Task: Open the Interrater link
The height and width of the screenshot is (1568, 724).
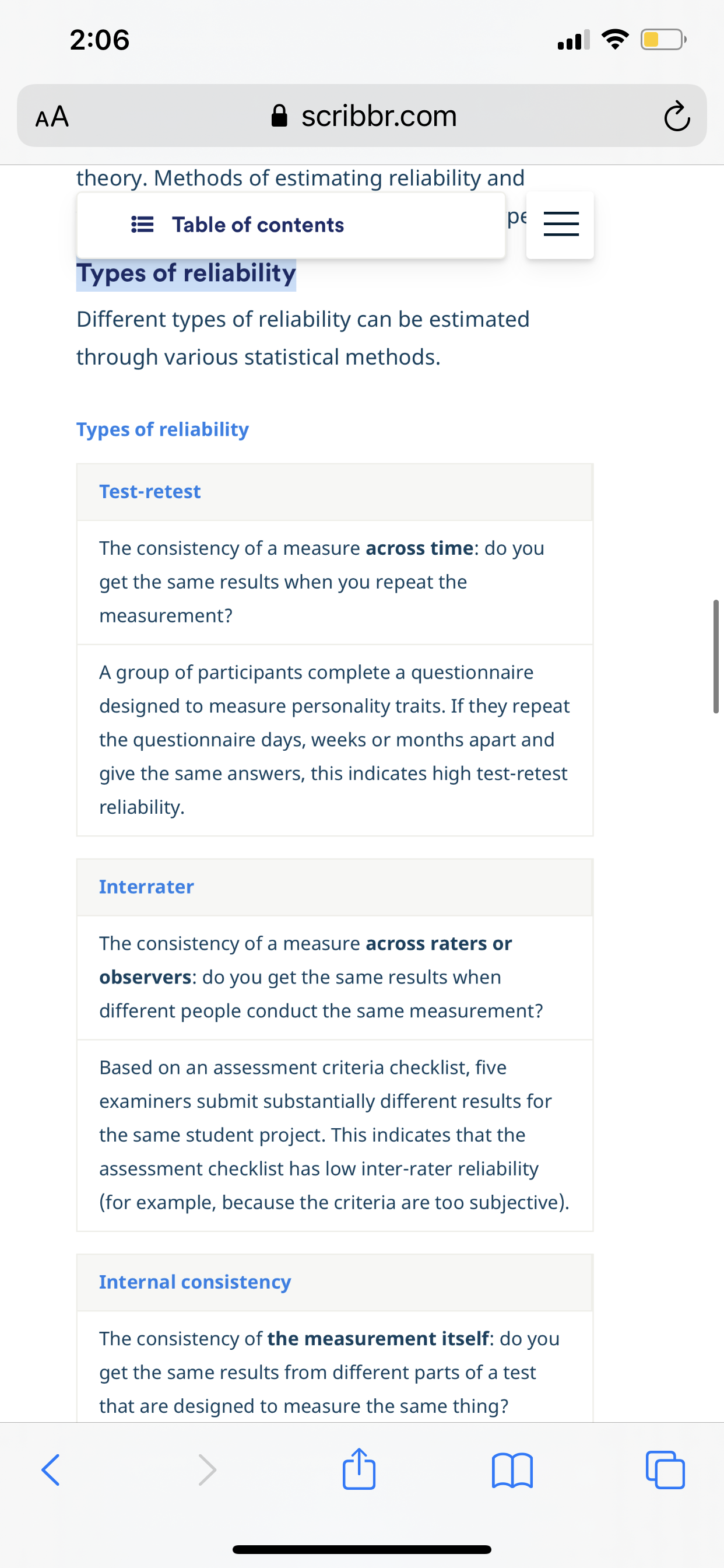Action: (x=147, y=886)
